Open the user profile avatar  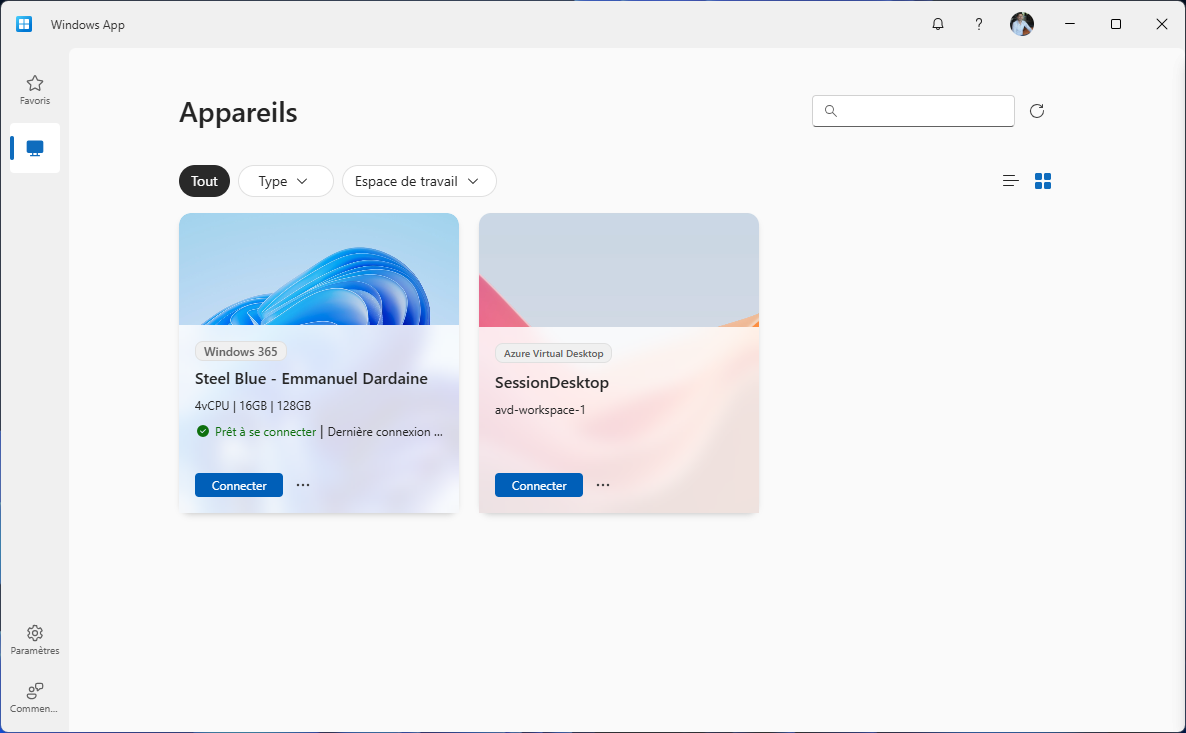click(1022, 24)
